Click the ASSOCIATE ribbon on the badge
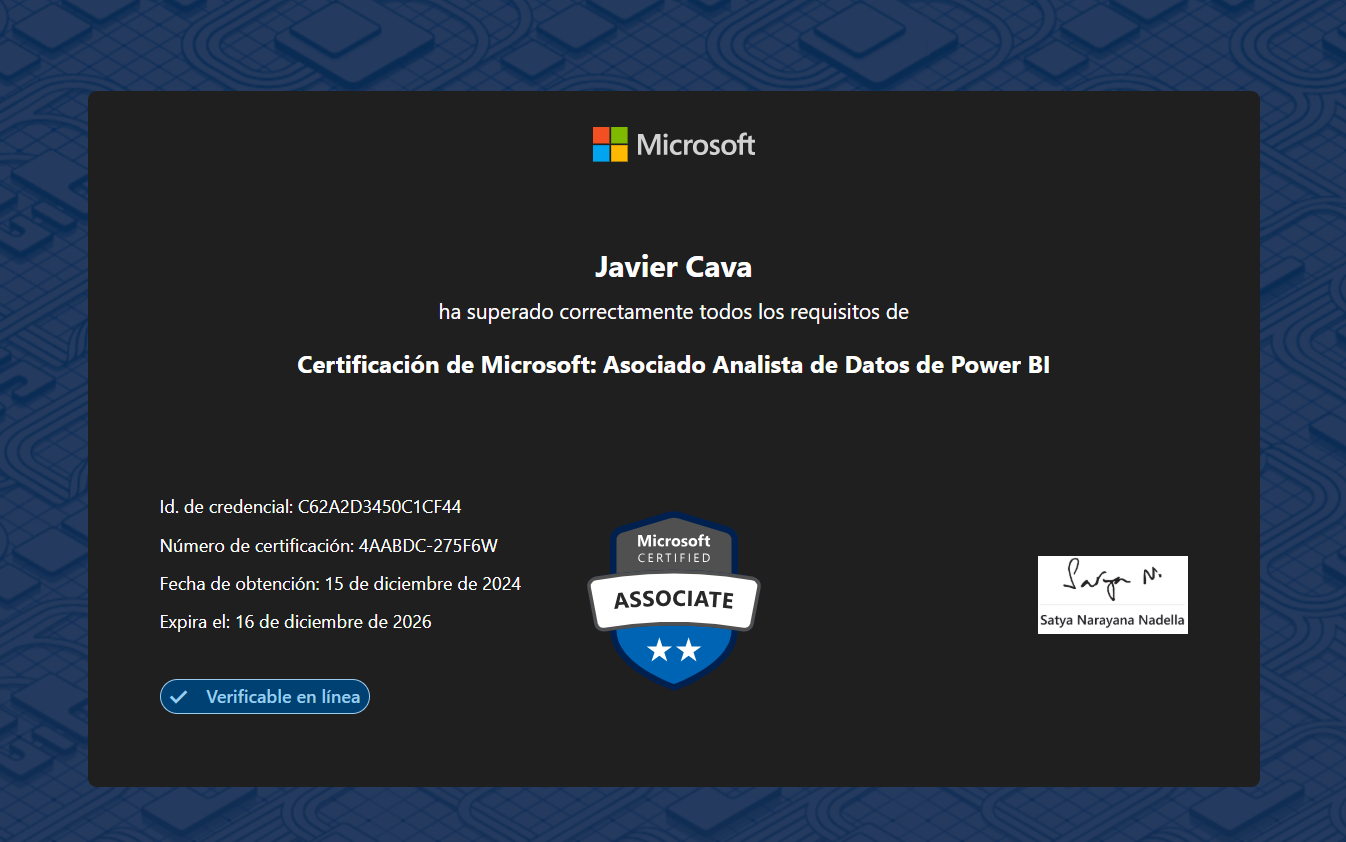The image size is (1346, 842). (x=673, y=599)
